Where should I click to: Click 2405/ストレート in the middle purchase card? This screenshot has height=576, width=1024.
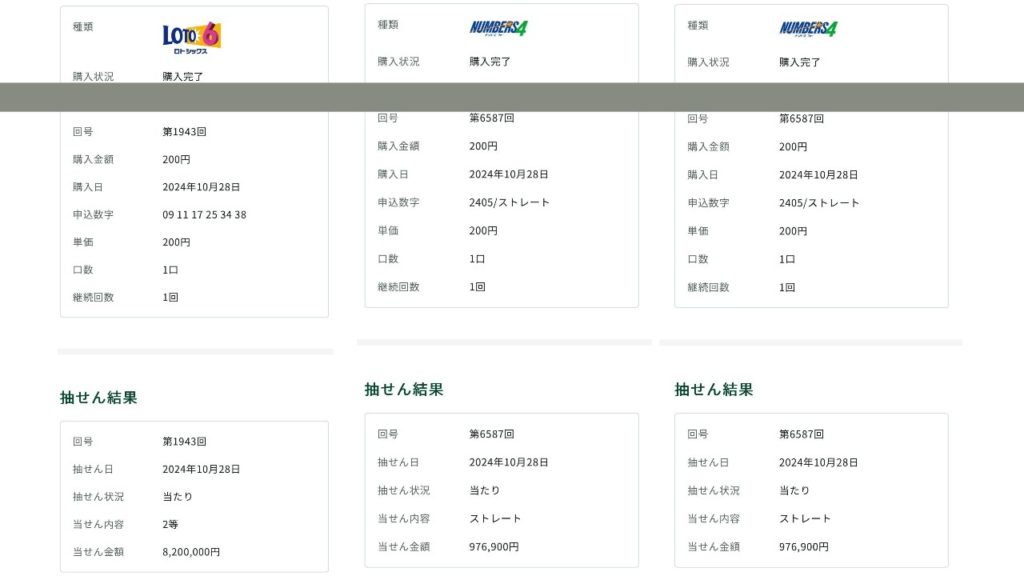(509, 202)
